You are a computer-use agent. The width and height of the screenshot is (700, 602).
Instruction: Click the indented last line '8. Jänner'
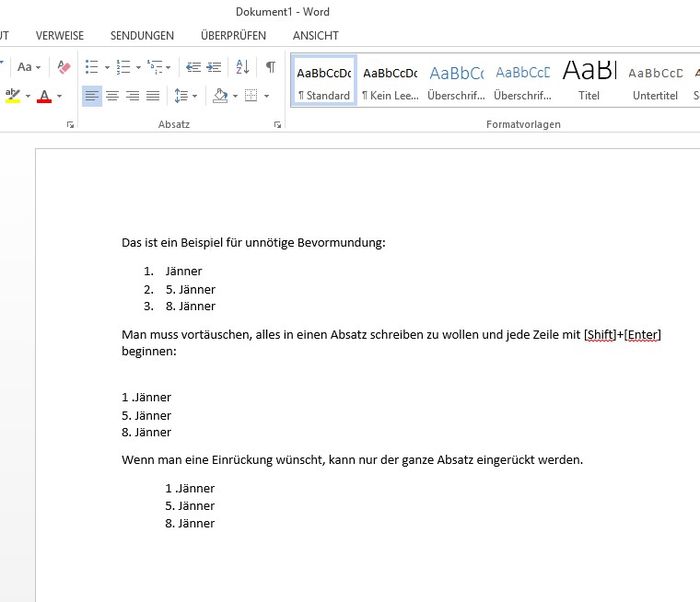coord(190,523)
